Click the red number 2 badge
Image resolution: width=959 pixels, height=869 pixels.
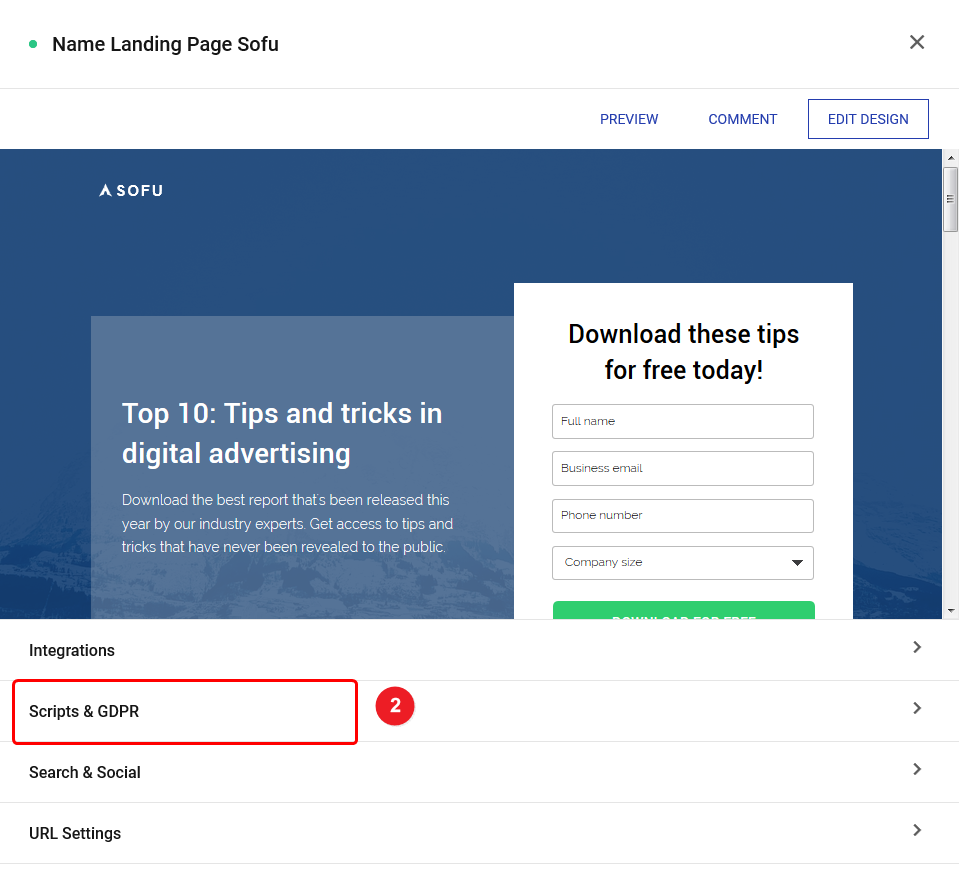pyautogui.click(x=395, y=706)
